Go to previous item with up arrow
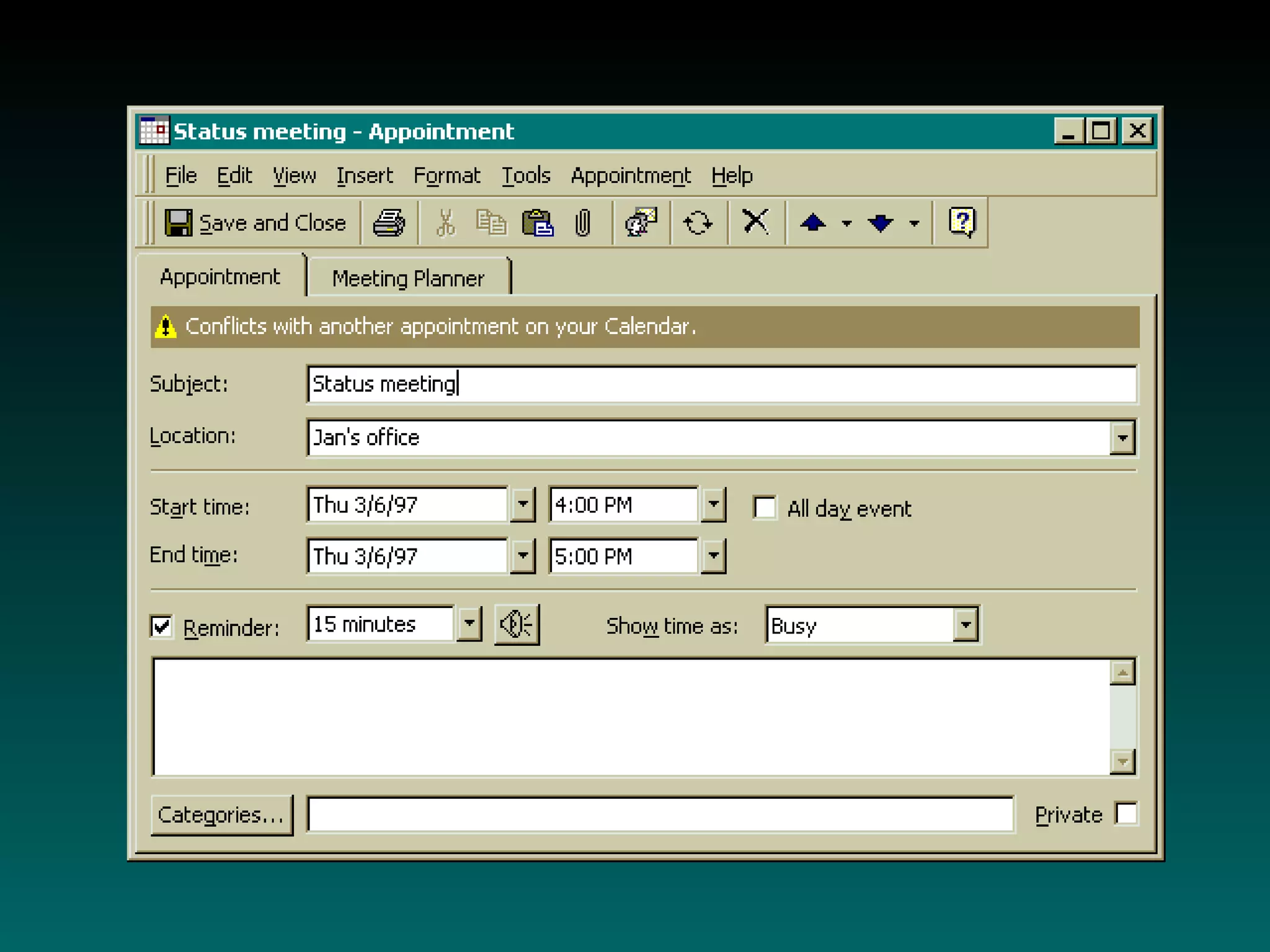This screenshot has height=952, width=1270. click(812, 223)
